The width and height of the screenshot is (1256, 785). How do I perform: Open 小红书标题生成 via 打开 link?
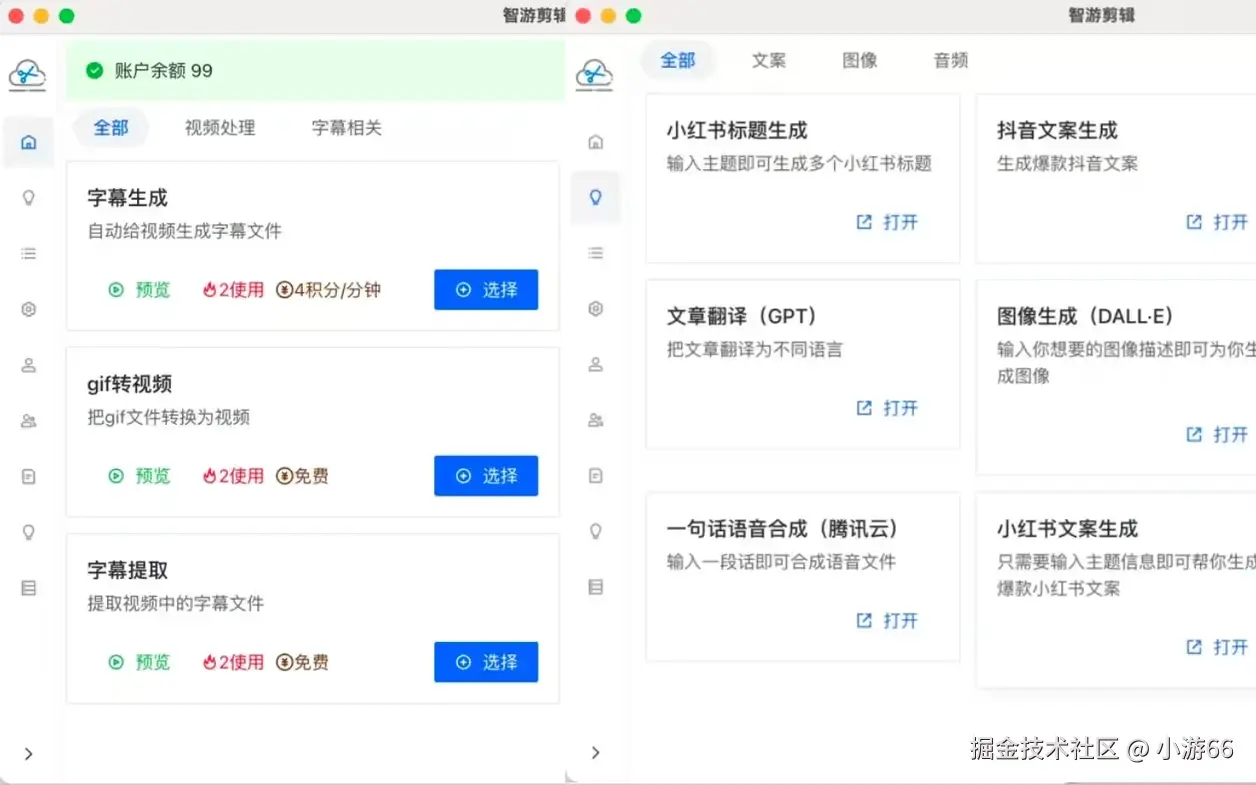(x=887, y=222)
